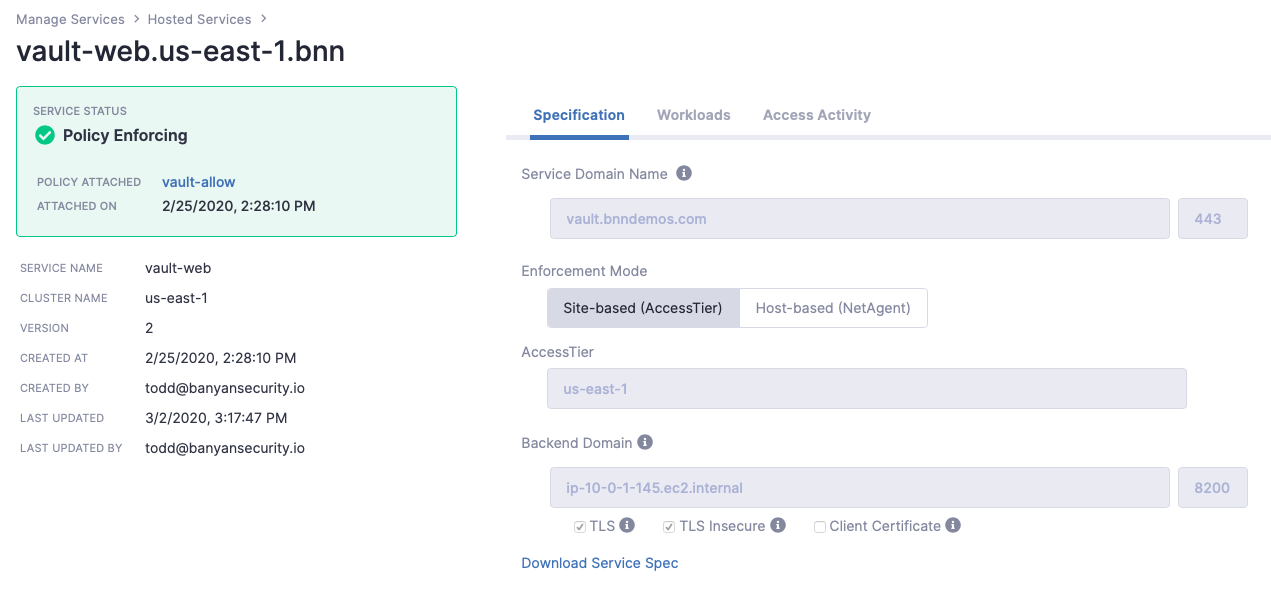1271x594 pixels.
Task: Switch to the Access Activity tab
Action: click(x=817, y=115)
